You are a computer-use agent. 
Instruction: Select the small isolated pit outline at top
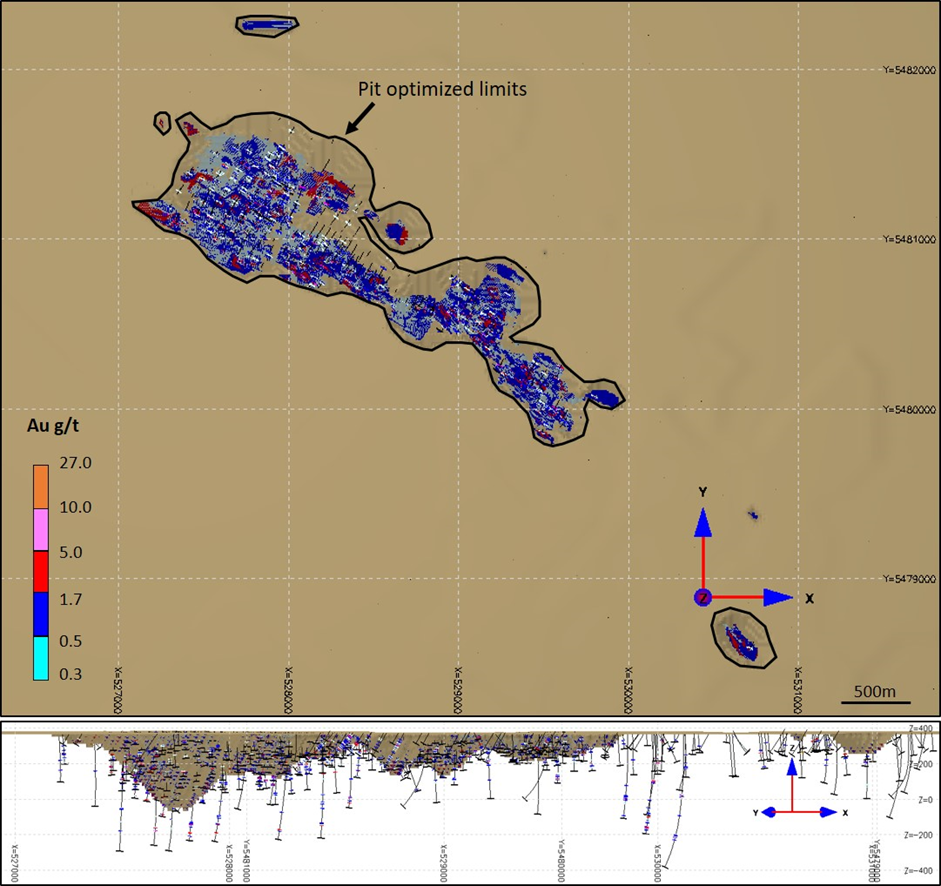[x=268, y=24]
